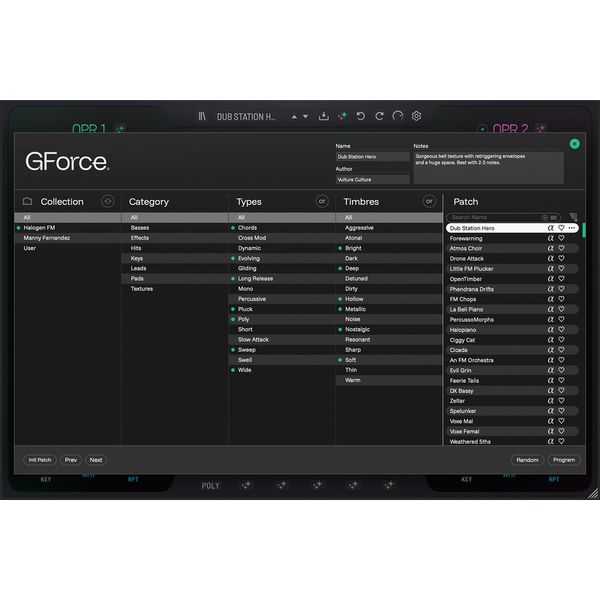The image size is (600, 600).
Task: Click the undo arrow icon
Action: 360,116
